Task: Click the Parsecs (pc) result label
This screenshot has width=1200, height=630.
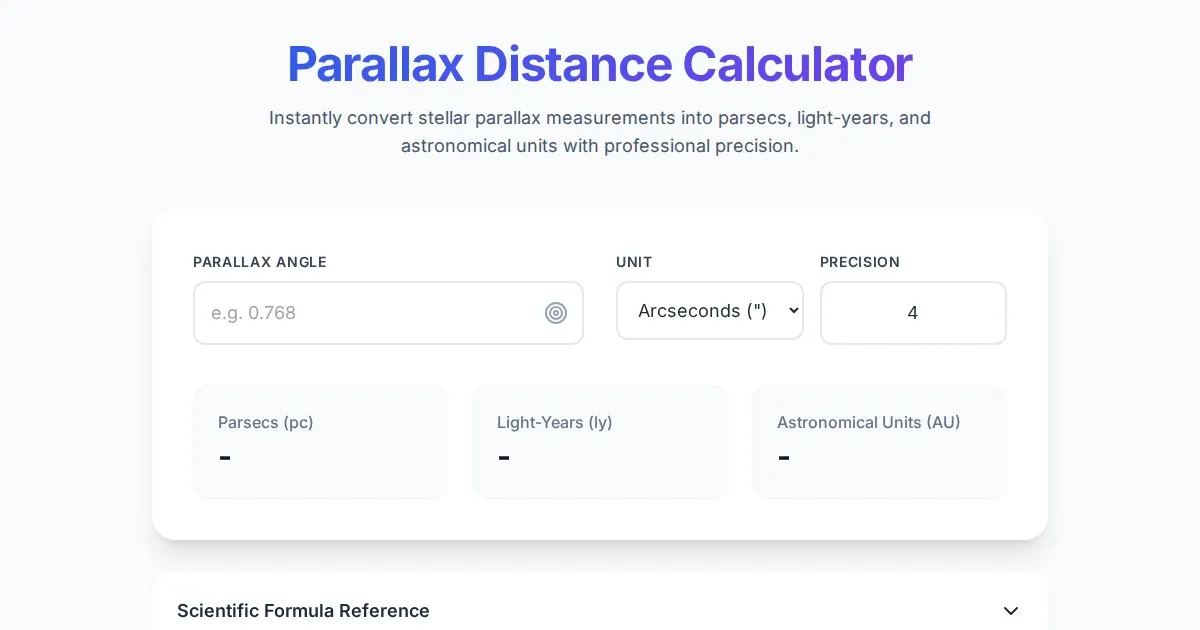Action: pyautogui.click(x=266, y=422)
